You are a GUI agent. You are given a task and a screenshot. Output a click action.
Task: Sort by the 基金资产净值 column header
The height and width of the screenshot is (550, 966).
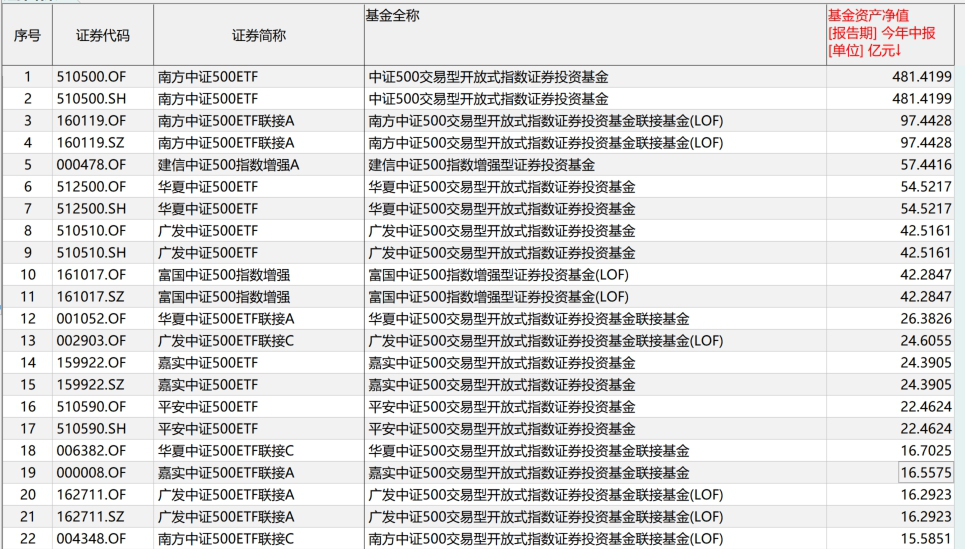pyautogui.click(x=890, y=34)
